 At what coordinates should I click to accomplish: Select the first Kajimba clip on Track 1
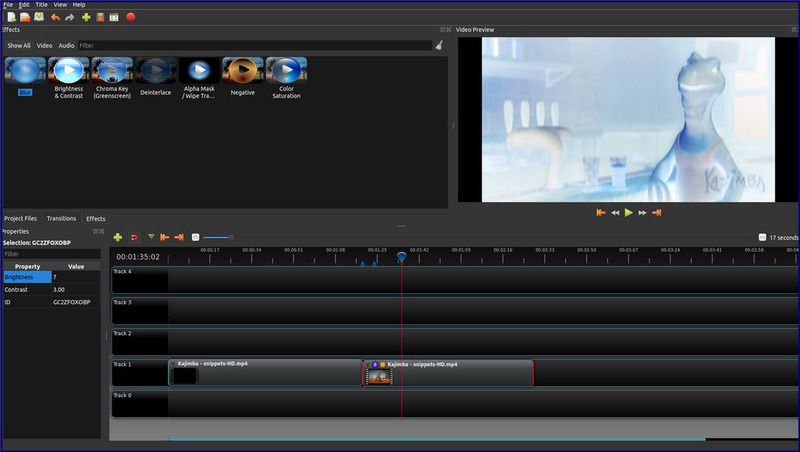(x=265, y=372)
